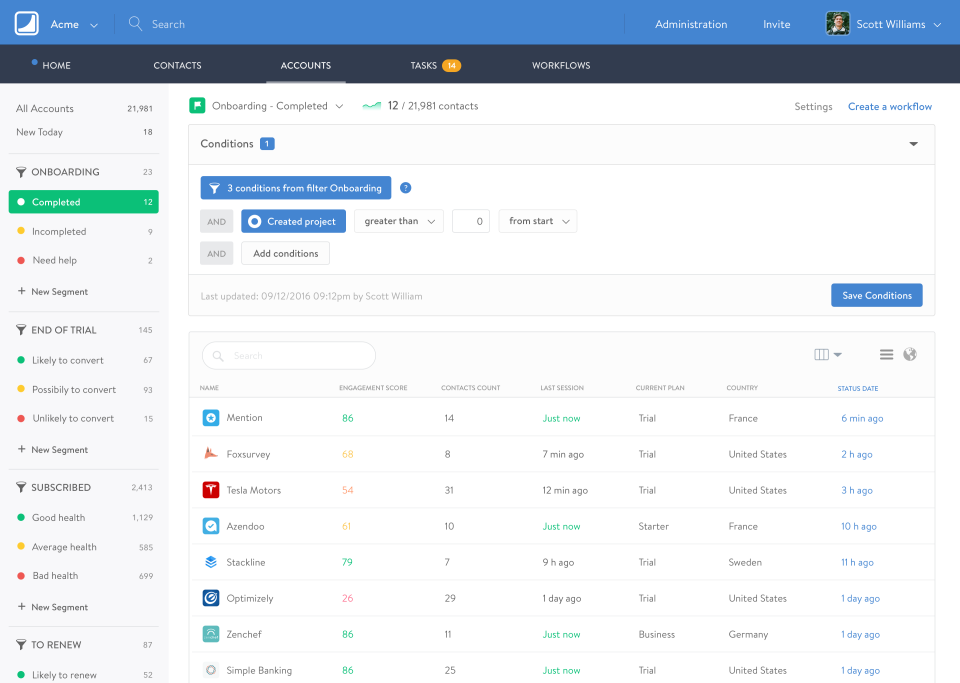The height and width of the screenshot is (683, 960).
Task: Click the TO RENEW funnel icon
Action: 21,644
